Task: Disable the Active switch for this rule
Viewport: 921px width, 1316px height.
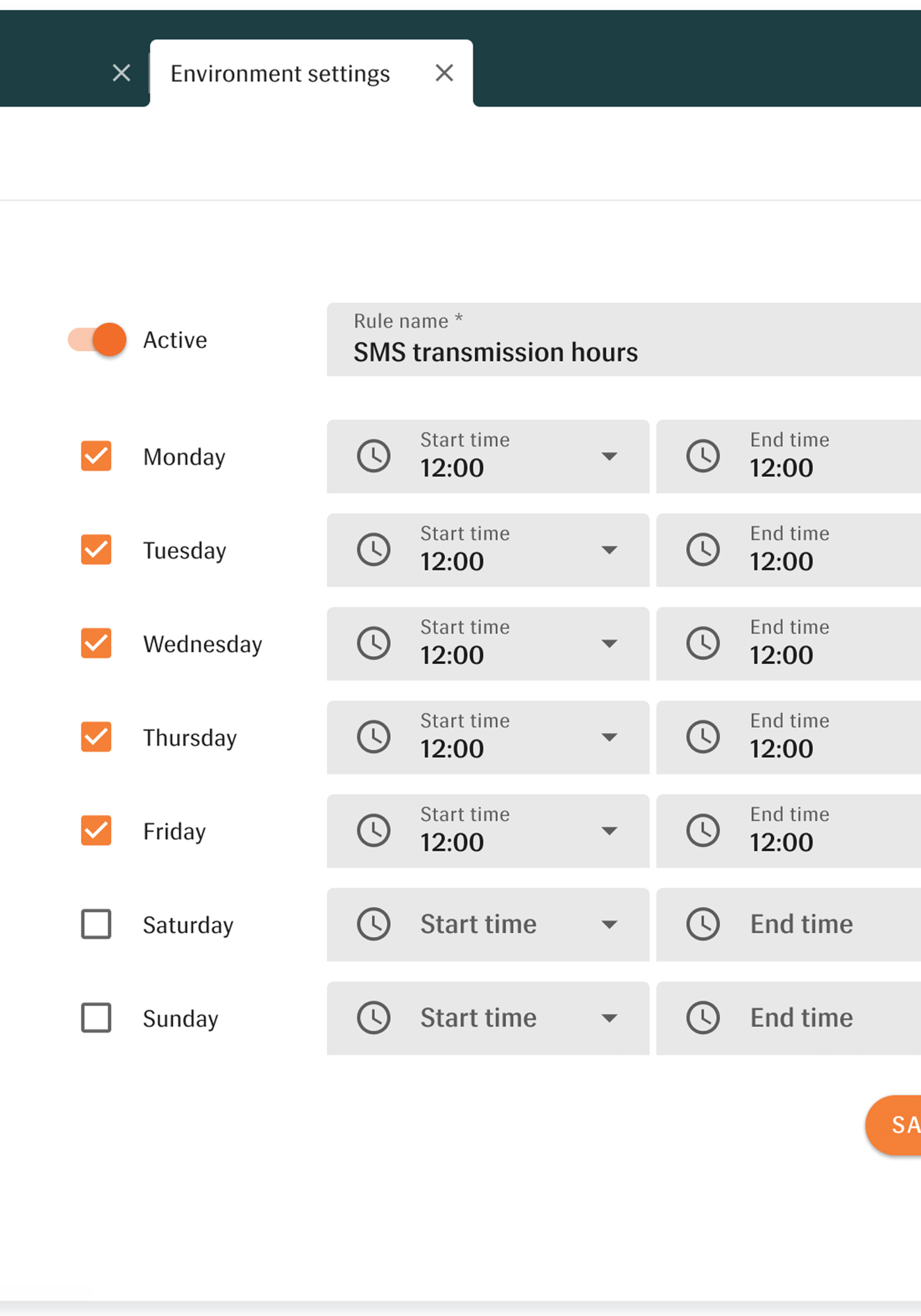Action: tap(95, 340)
